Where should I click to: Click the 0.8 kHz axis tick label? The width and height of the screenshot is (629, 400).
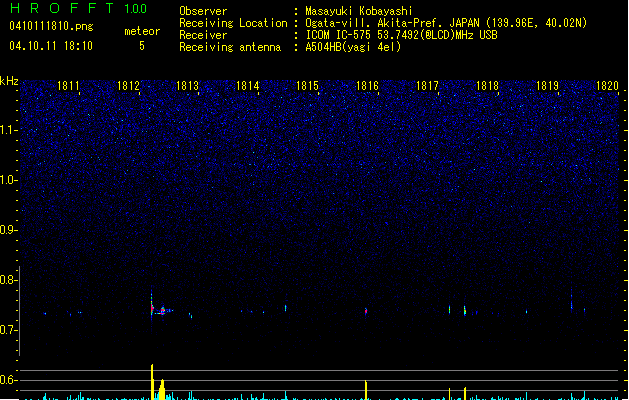point(8,280)
